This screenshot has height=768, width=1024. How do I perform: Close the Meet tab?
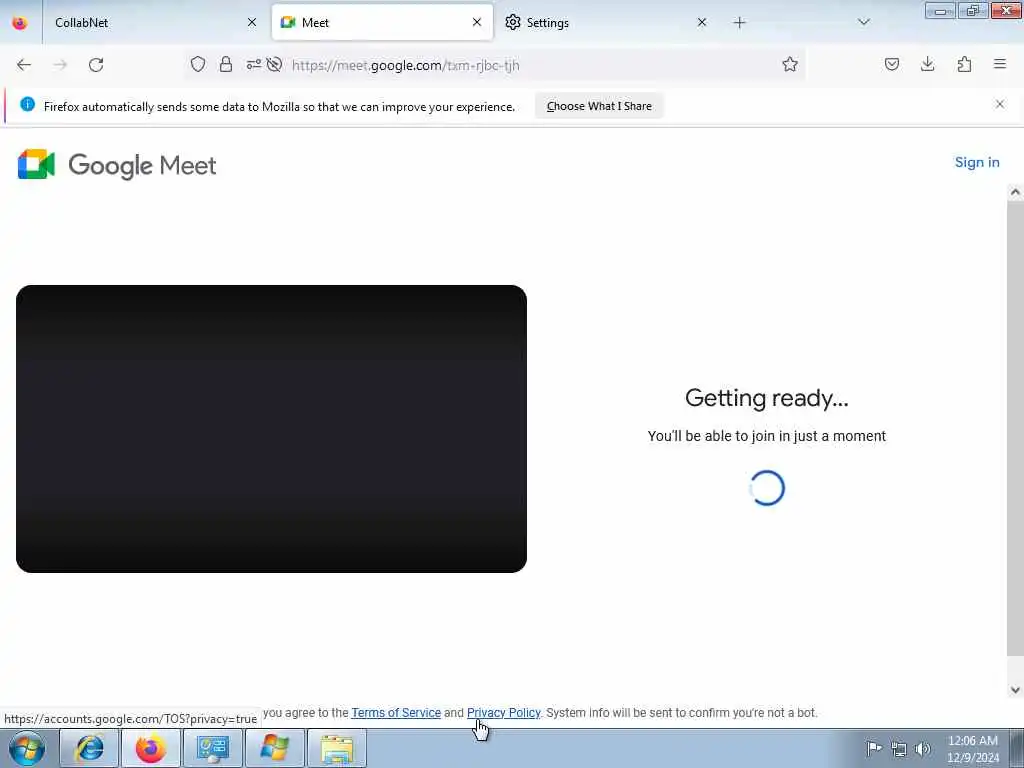click(x=477, y=22)
